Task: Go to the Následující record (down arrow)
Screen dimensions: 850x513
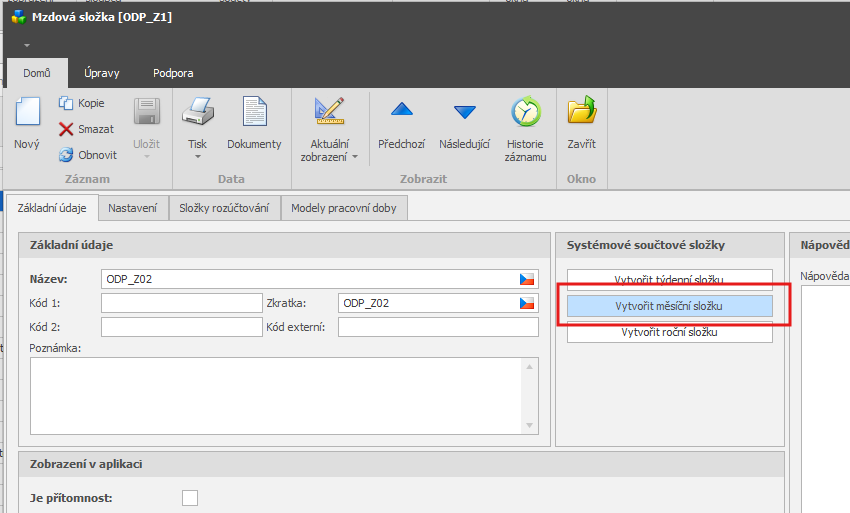Action: point(465,112)
